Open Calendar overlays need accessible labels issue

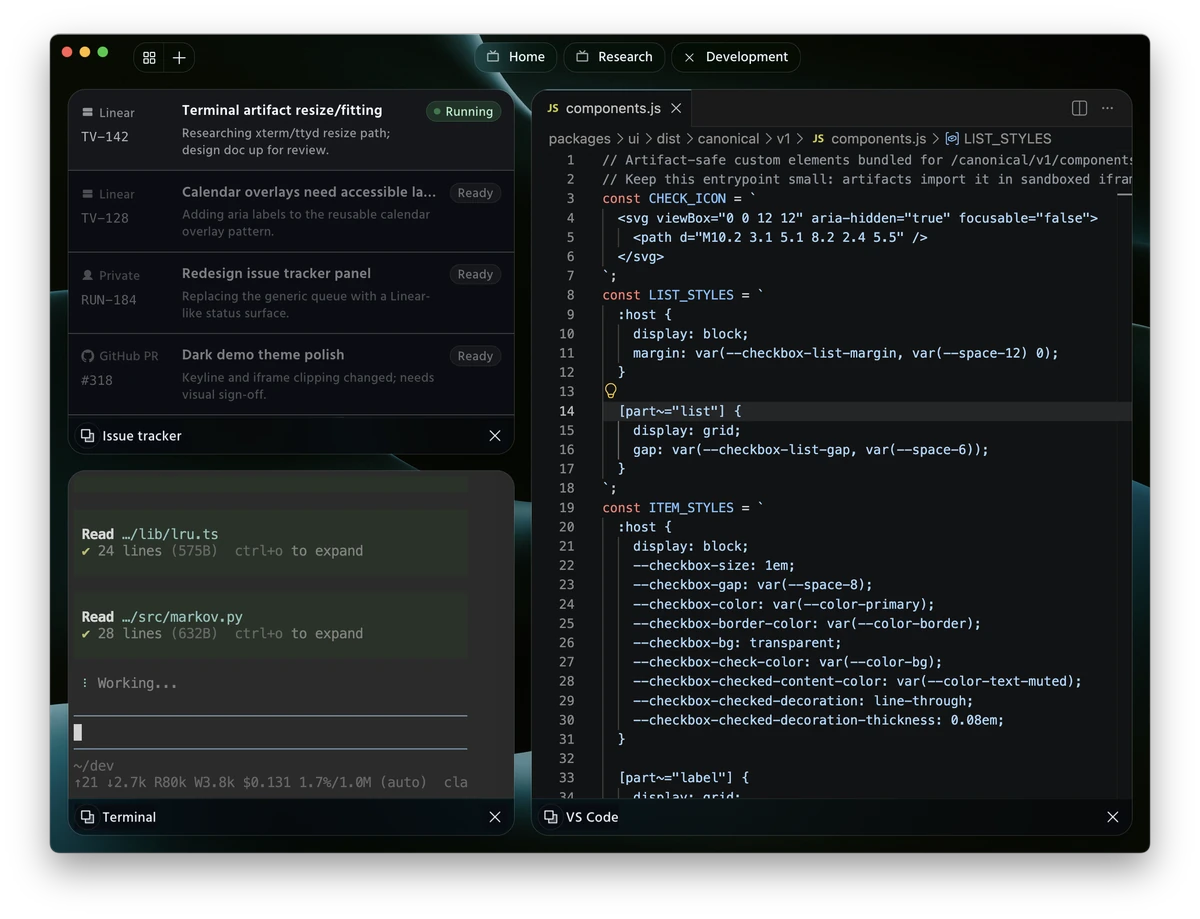click(291, 211)
